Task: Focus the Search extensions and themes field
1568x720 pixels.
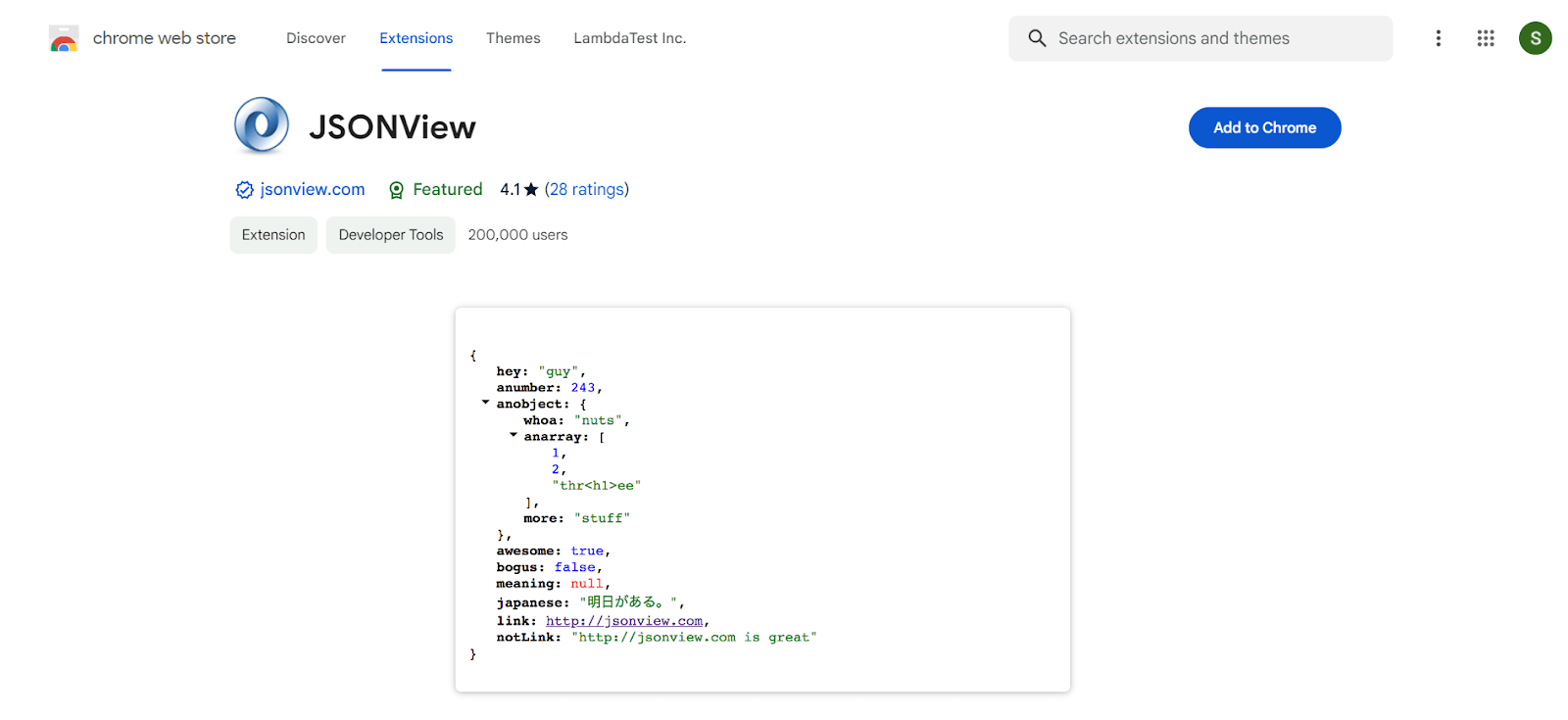Action: coord(1200,38)
